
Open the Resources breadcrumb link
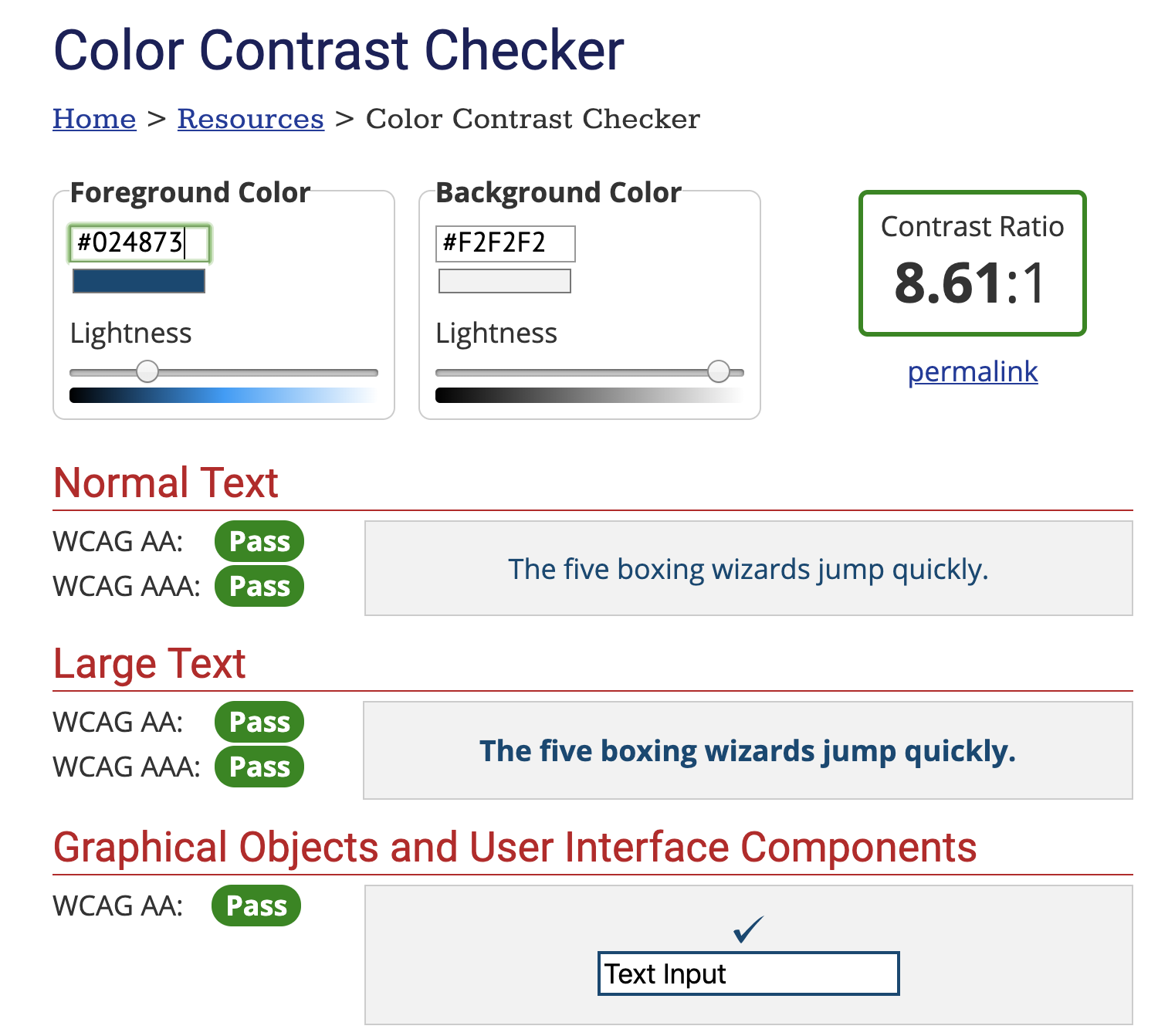point(250,119)
